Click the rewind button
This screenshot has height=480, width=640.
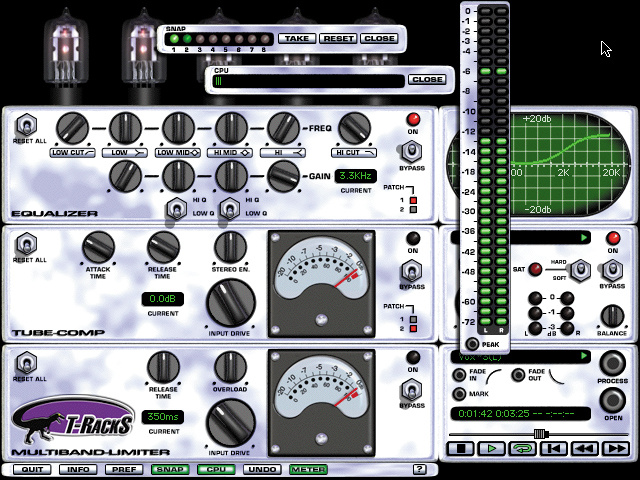585,449
